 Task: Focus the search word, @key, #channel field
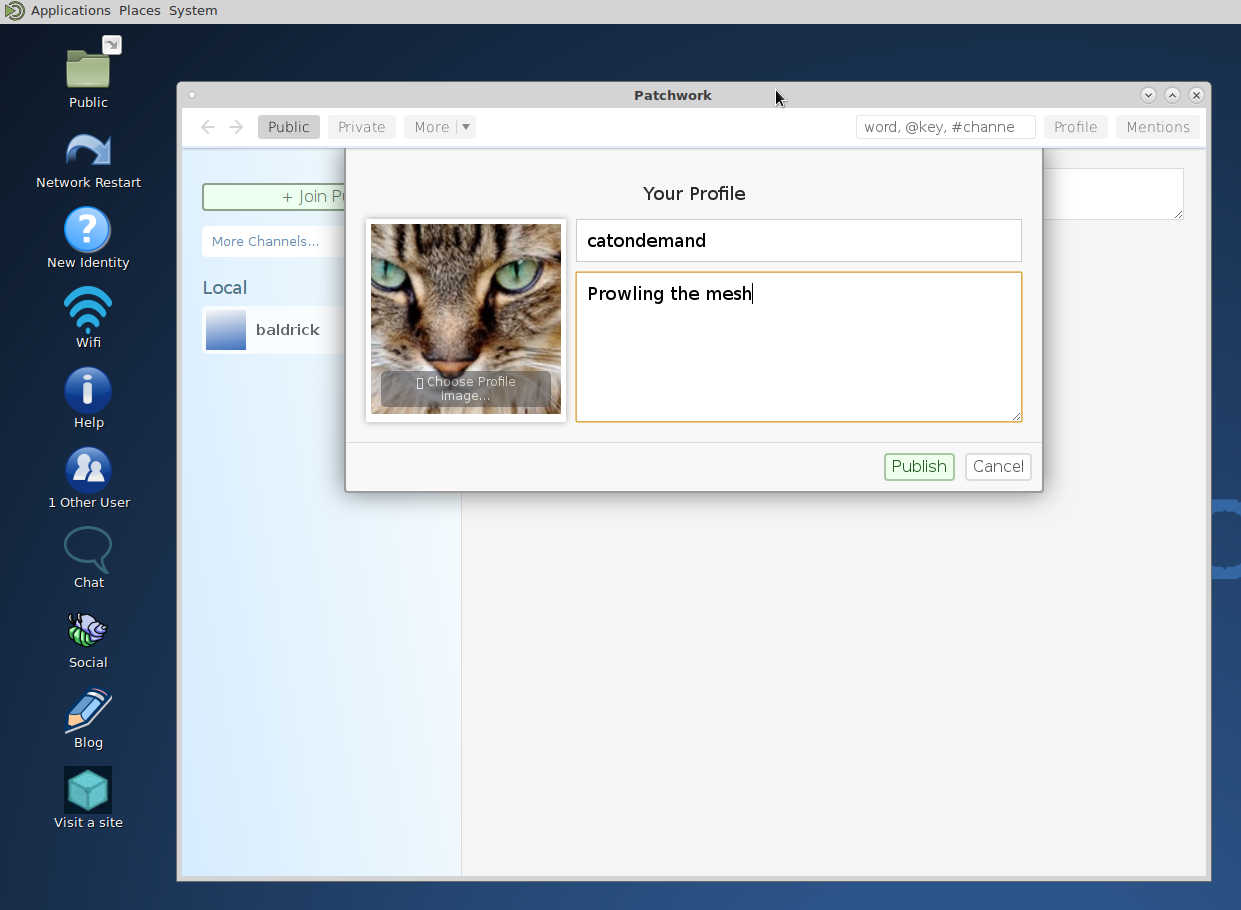tap(945, 127)
